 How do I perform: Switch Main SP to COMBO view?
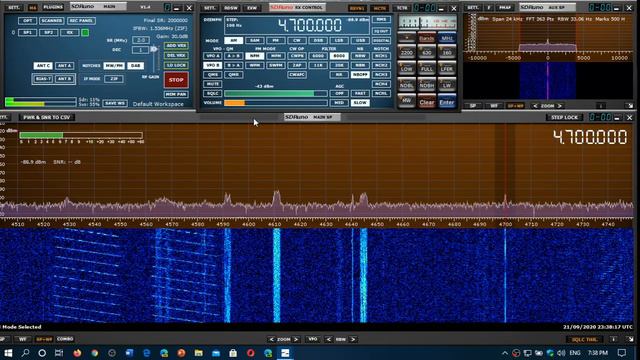click(x=65, y=339)
